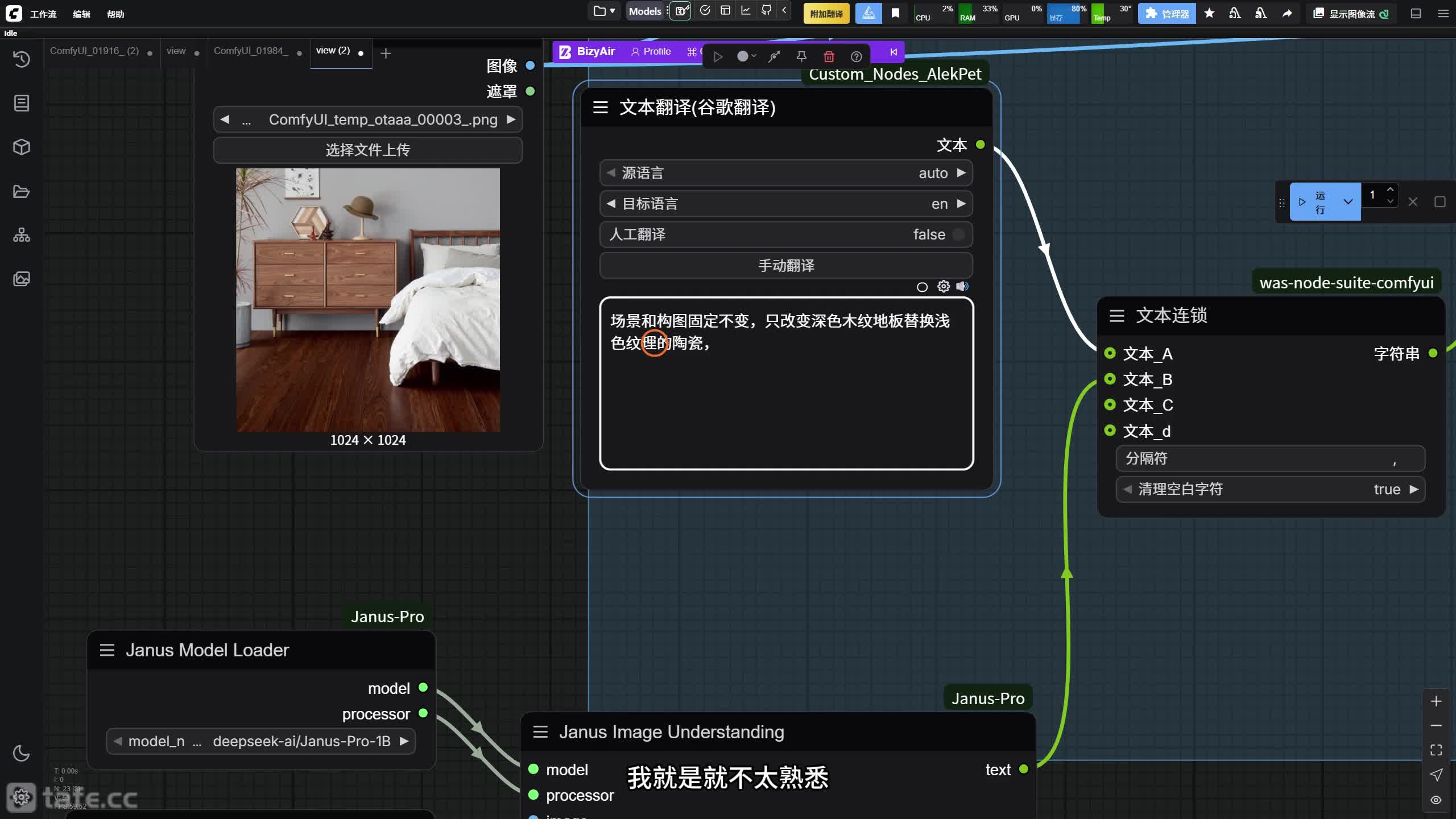
Task: Open Janus Image Understanding node menu
Action: (540, 731)
